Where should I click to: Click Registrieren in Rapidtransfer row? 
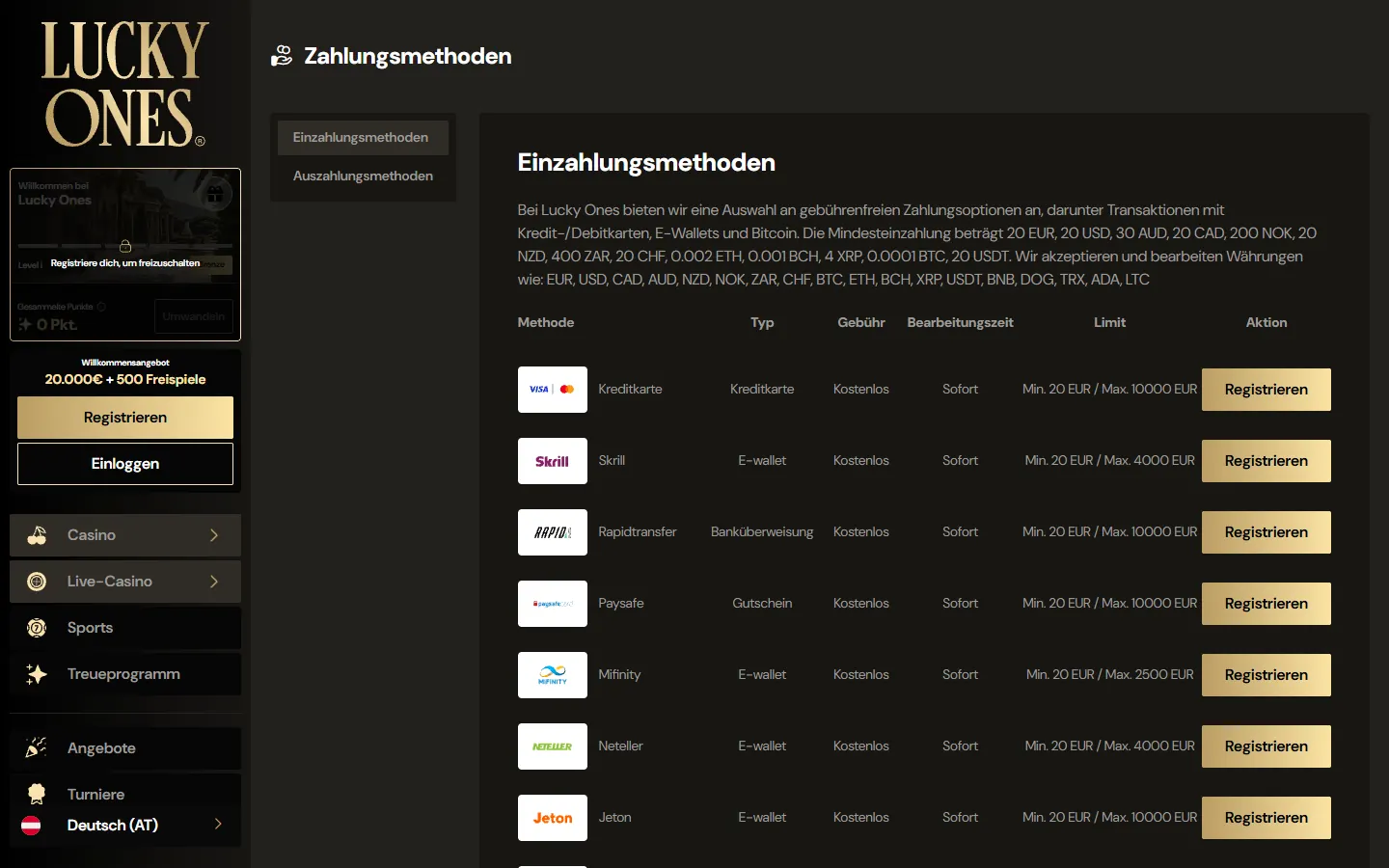(x=1266, y=532)
